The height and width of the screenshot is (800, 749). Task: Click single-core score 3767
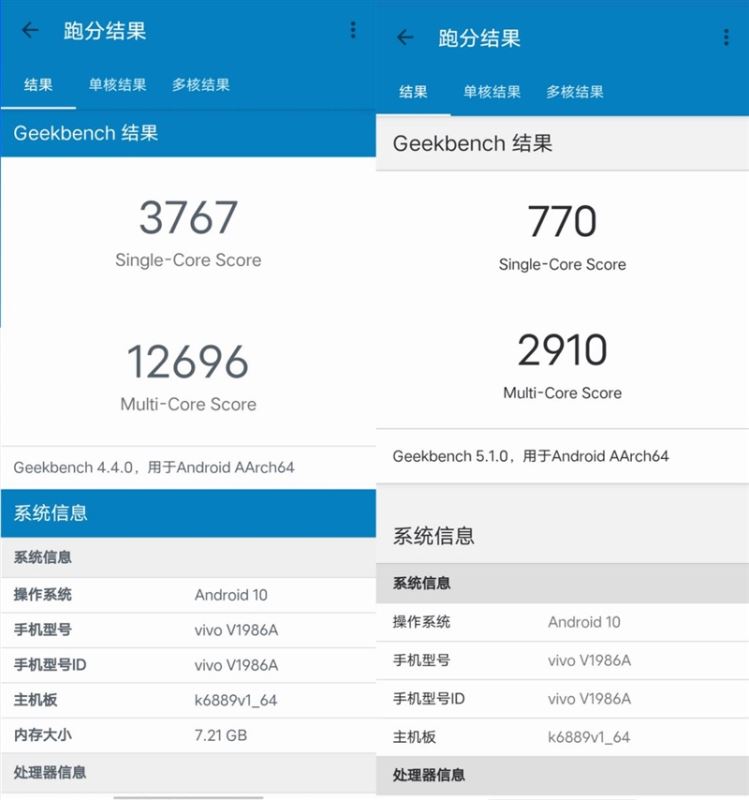click(188, 217)
